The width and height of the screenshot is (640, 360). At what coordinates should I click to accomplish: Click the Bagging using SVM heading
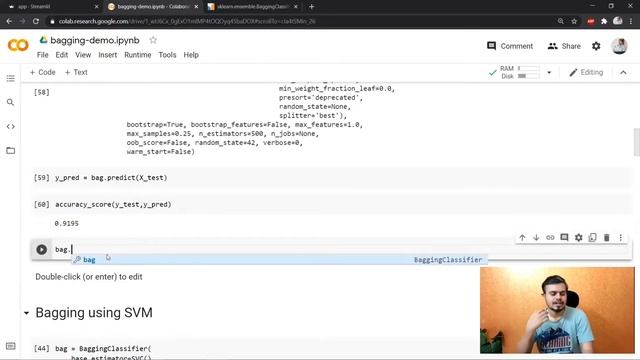(x=94, y=313)
